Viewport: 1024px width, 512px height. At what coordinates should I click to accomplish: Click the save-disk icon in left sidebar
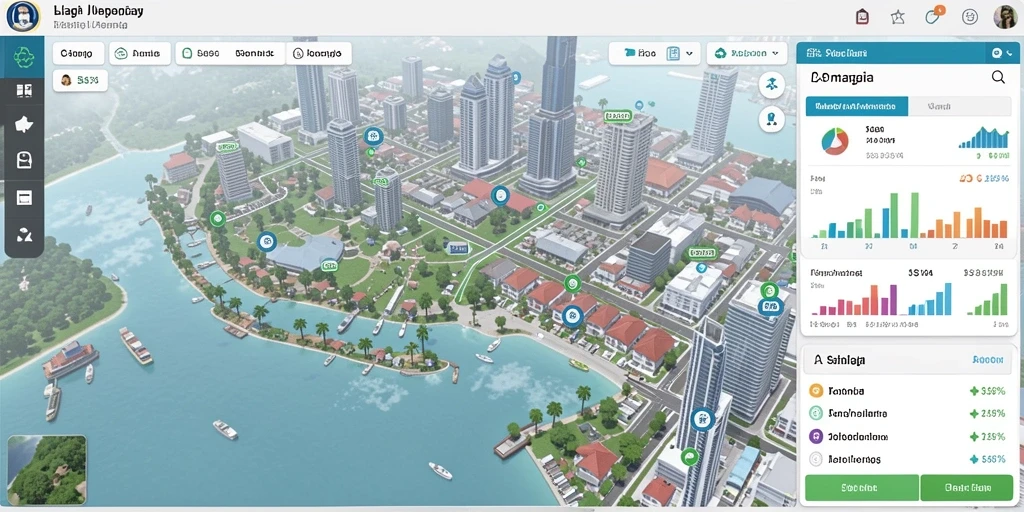tap(24, 160)
